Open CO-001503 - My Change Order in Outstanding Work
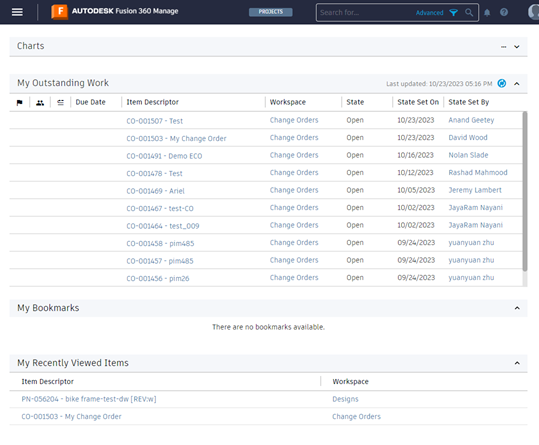This screenshot has width=539, height=445. click(176, 138)
